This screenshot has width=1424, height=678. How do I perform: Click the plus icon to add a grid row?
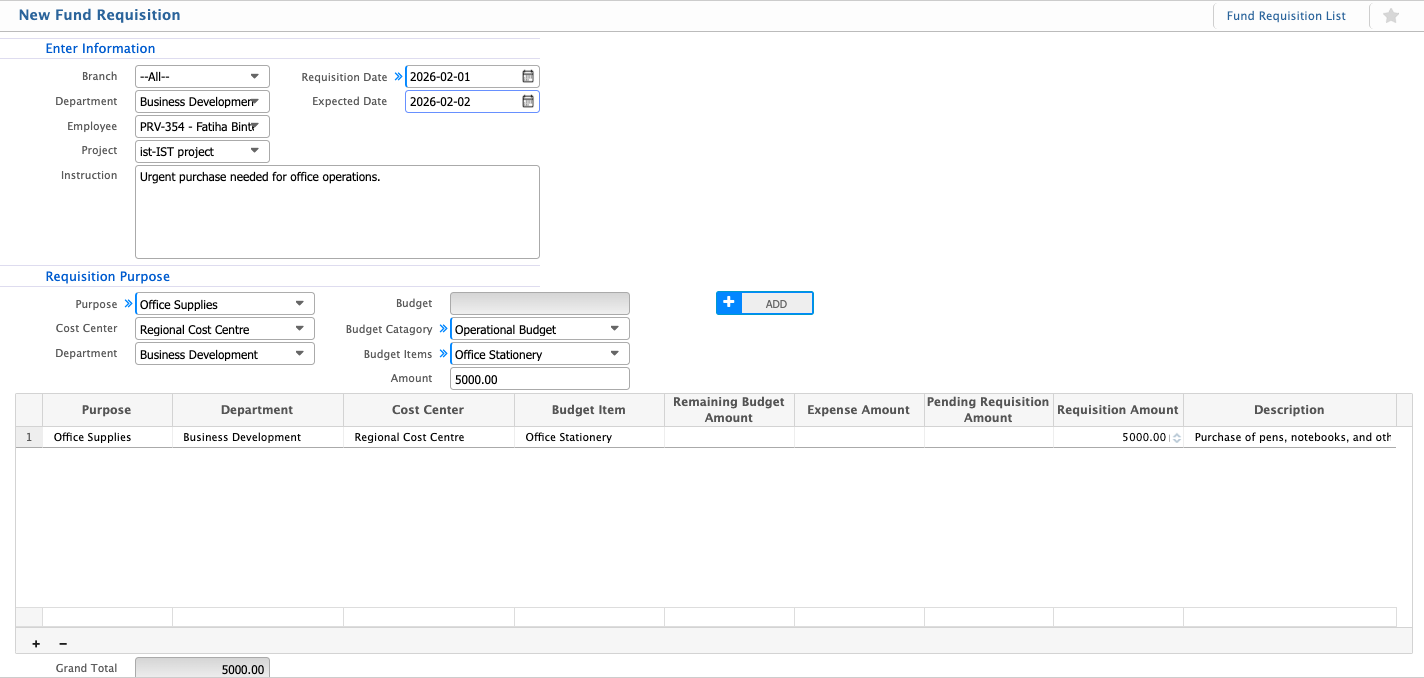point(36,644)
